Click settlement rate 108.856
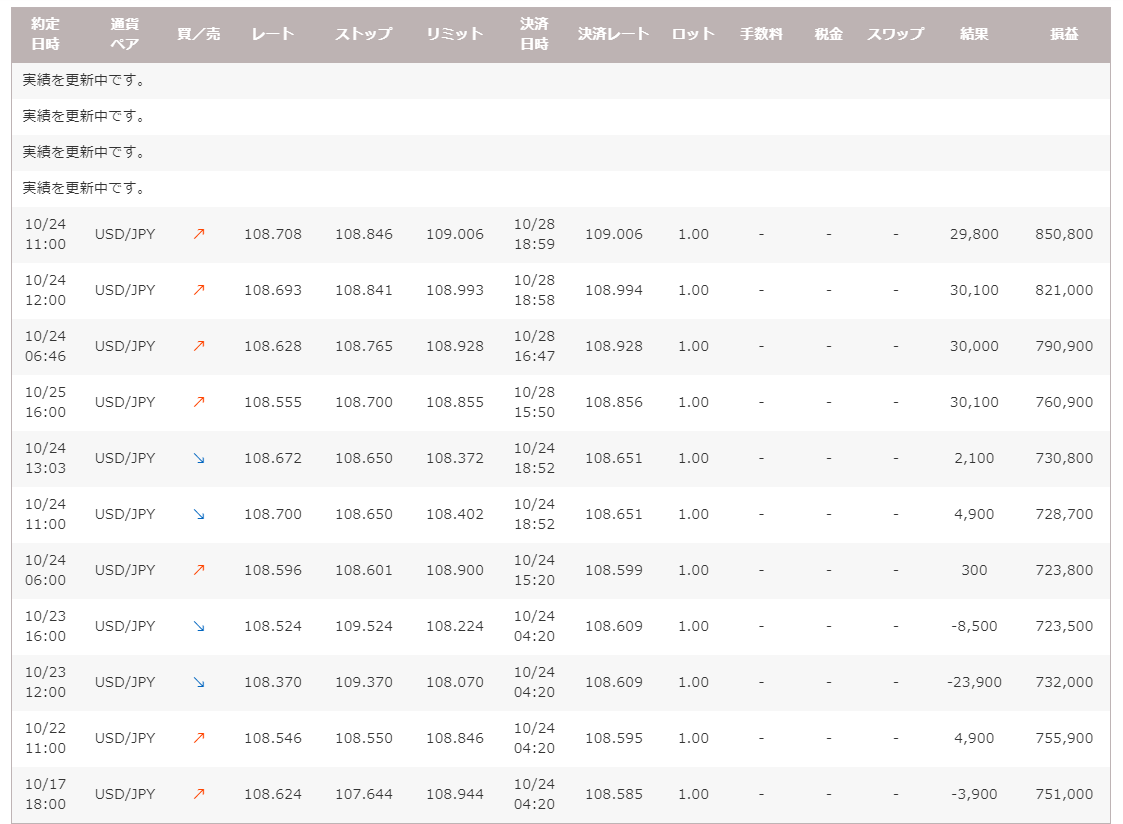Screen dimensions: 1123x824 tap(614, 402)
